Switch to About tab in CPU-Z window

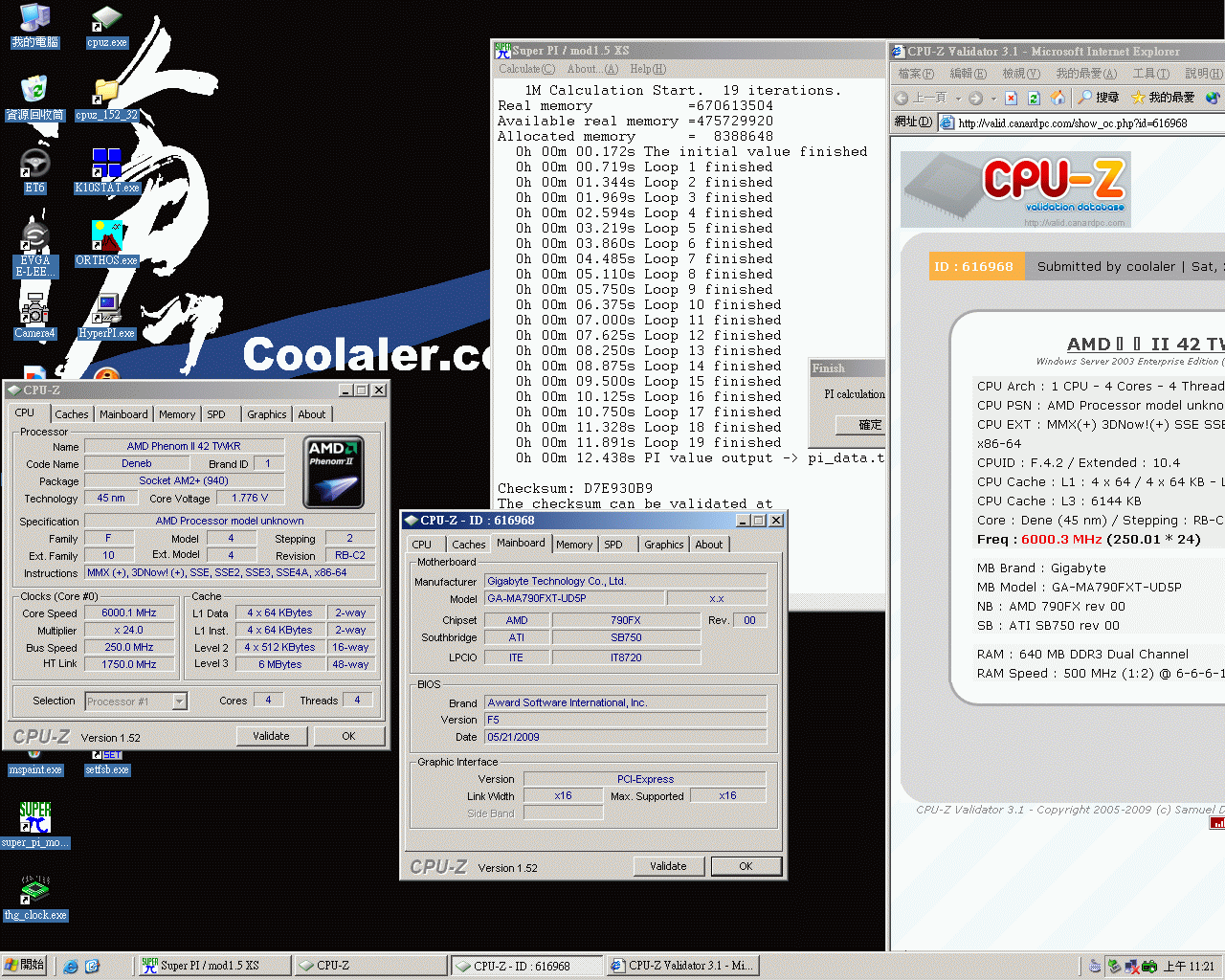(312, 414)
